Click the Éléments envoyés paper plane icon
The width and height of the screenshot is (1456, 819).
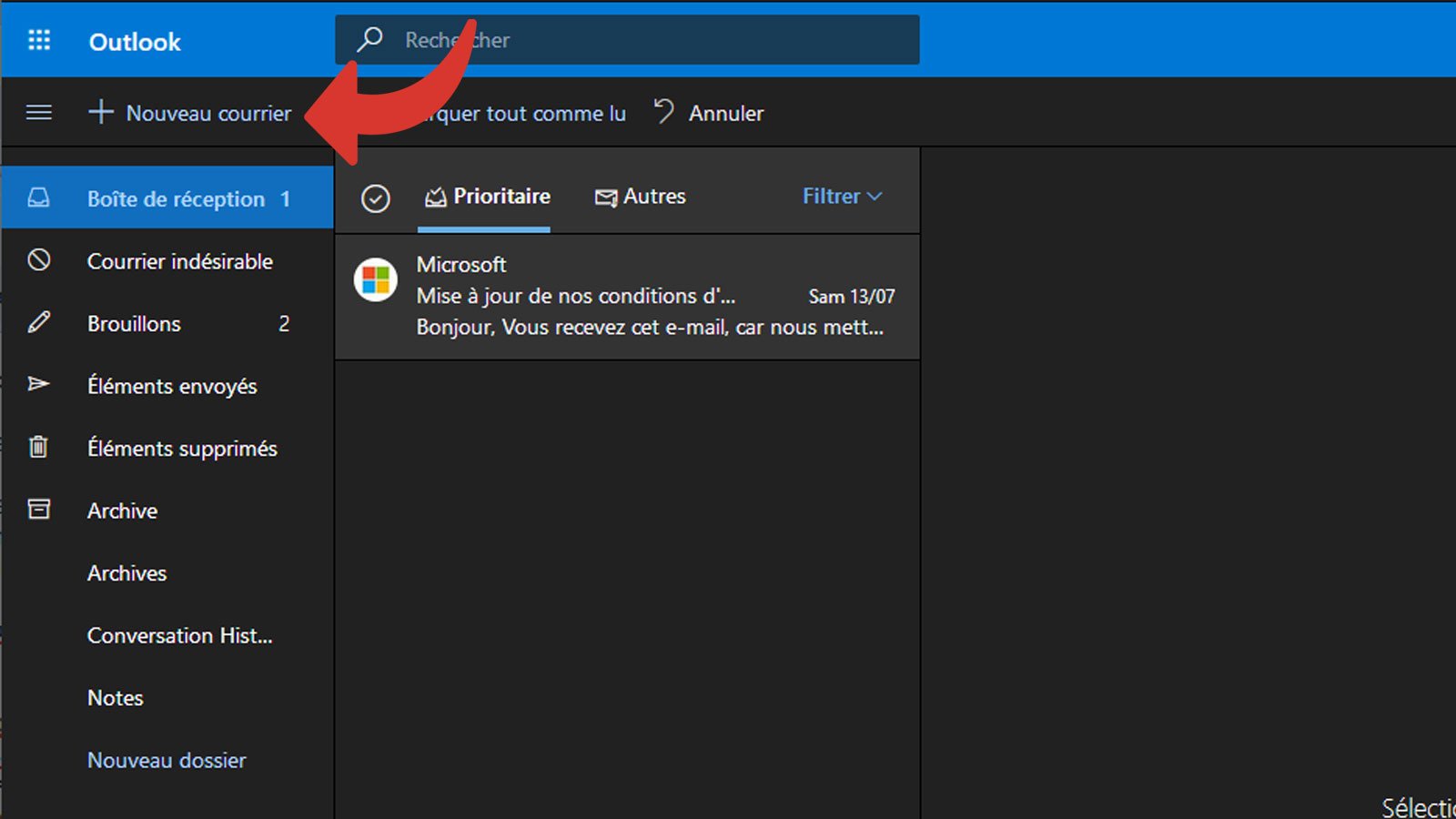click(x=38, y=385)
